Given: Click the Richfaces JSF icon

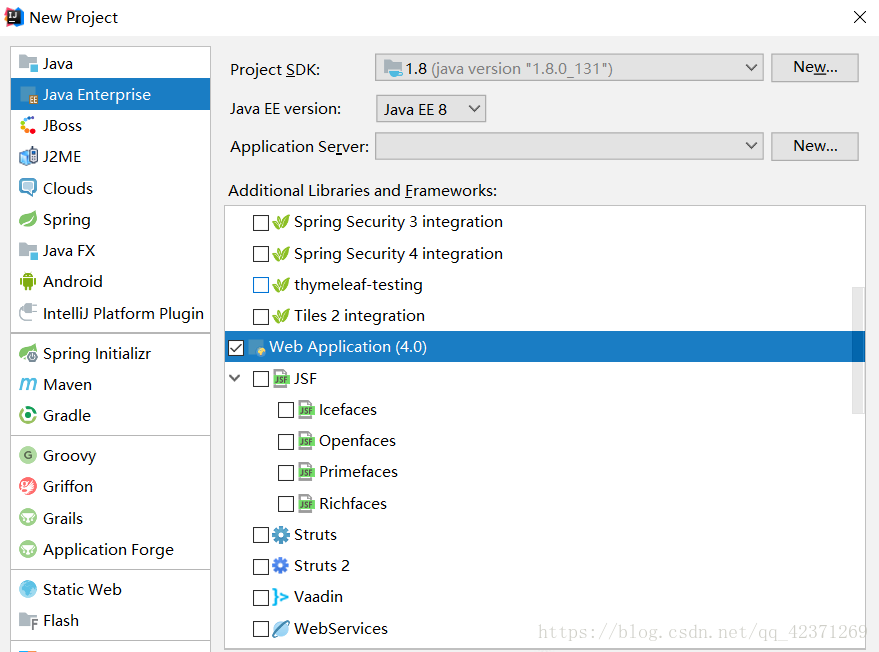Looking at the screenshot, I should (x=306, y=503).
